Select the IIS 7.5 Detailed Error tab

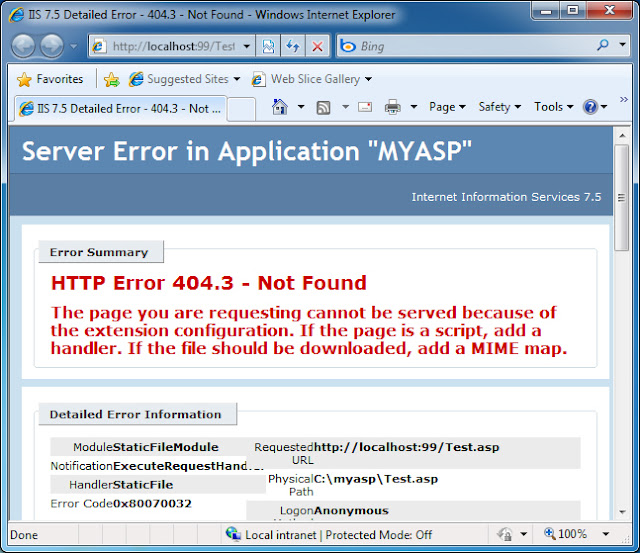pos(121,109)
